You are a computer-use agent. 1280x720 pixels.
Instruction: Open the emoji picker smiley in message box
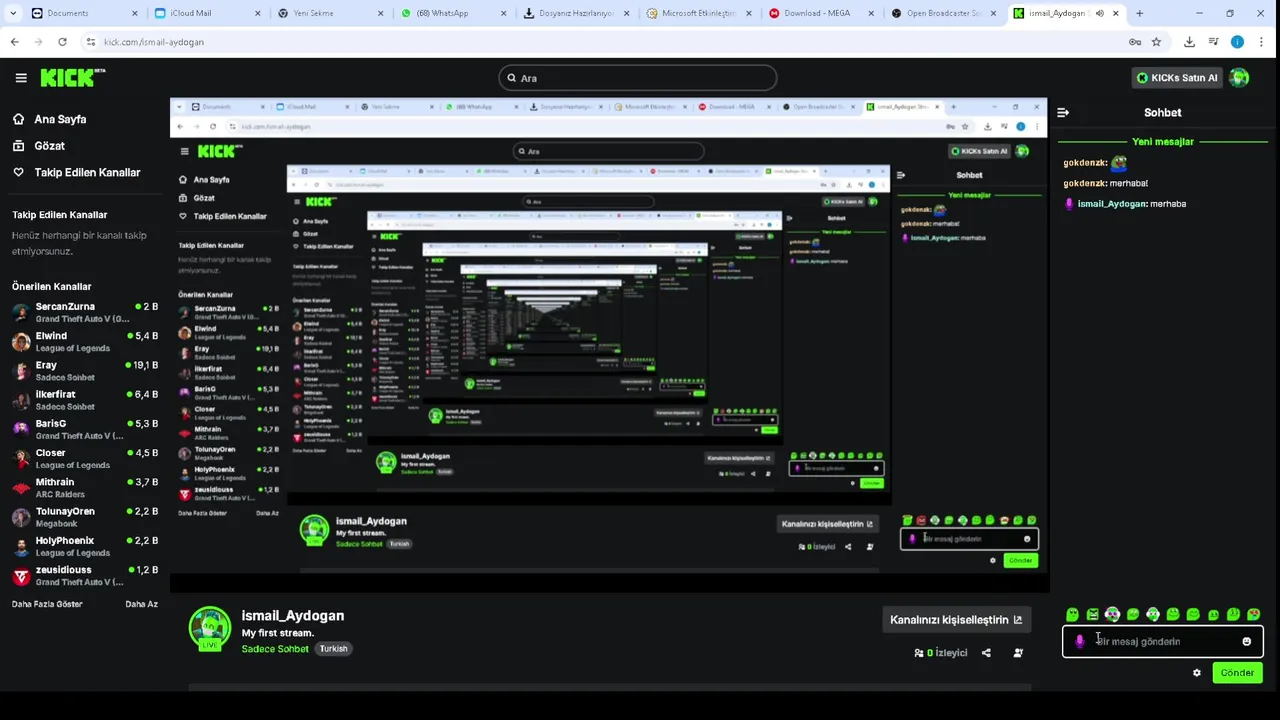click(x=1246, y=642)
